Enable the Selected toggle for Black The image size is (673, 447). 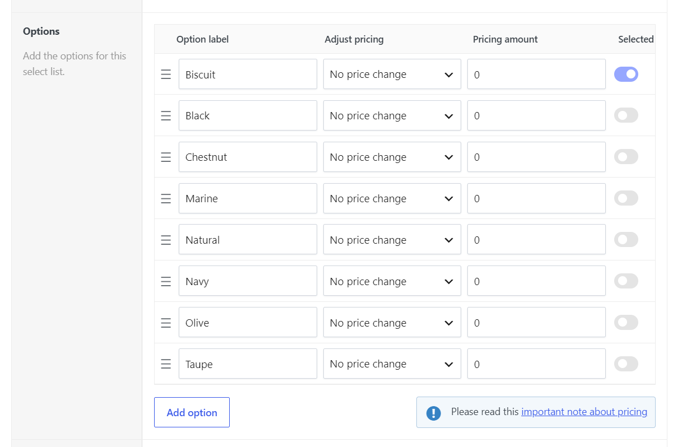[x=626, y=116]
